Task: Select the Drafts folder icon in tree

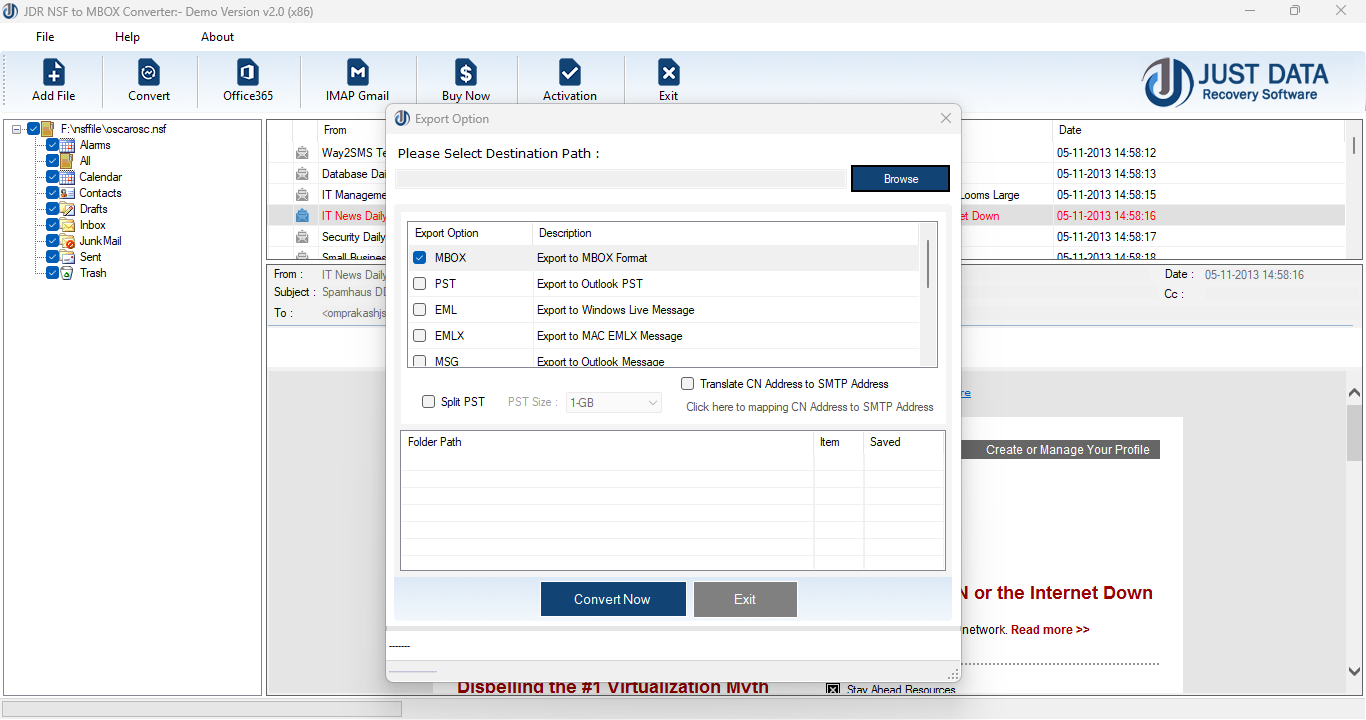Action: tap(68, 209)
